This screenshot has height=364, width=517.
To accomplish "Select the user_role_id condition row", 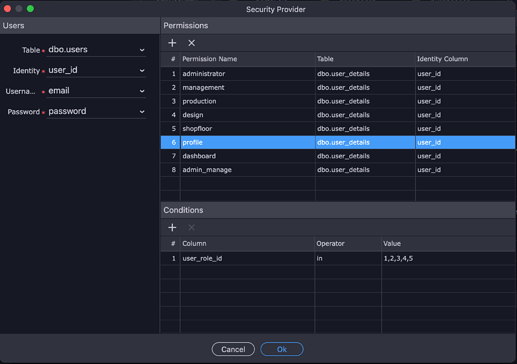I will [338, 258].
